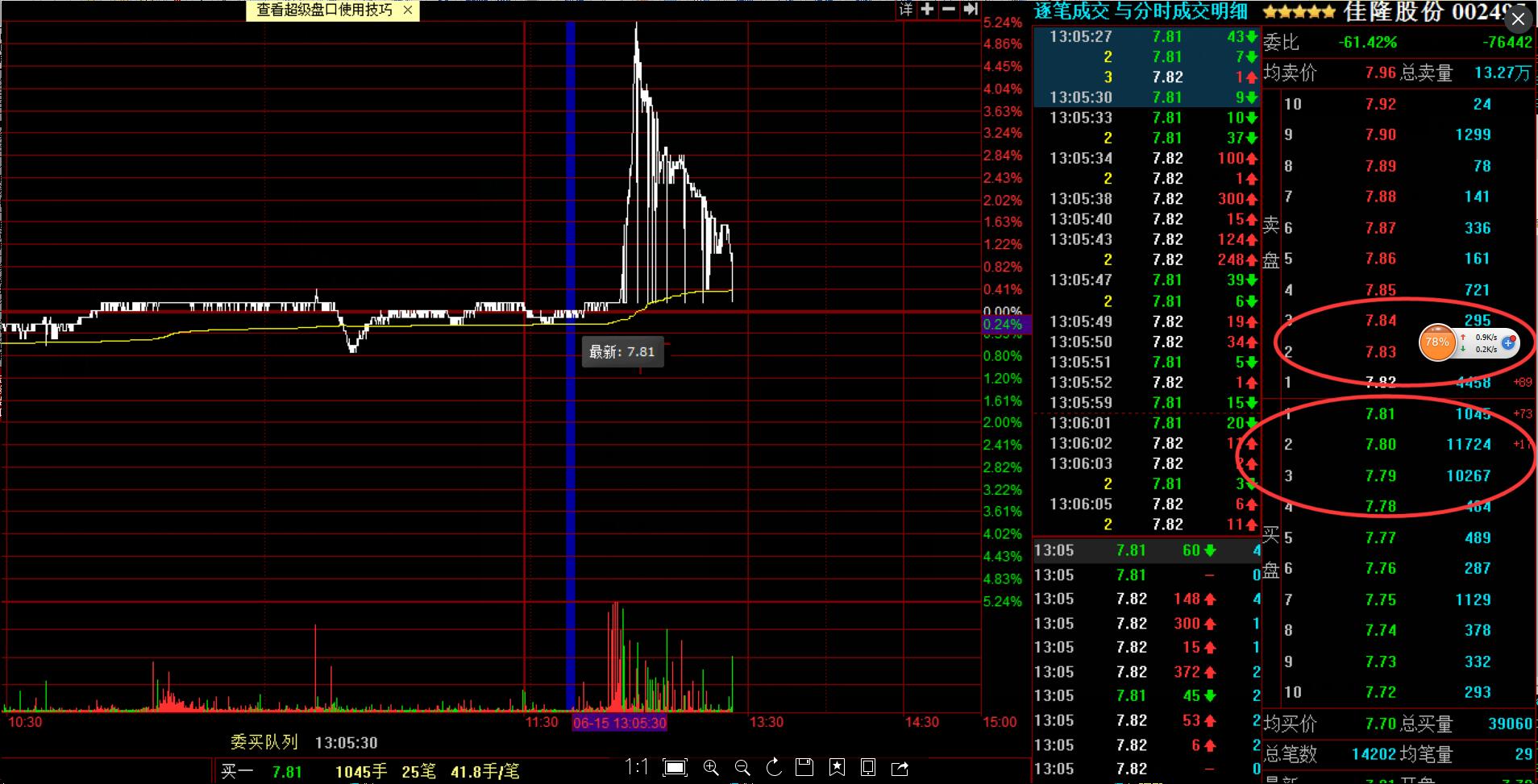
Task: Click the plus zoom icon above the chart
Action: pos(928,10)
